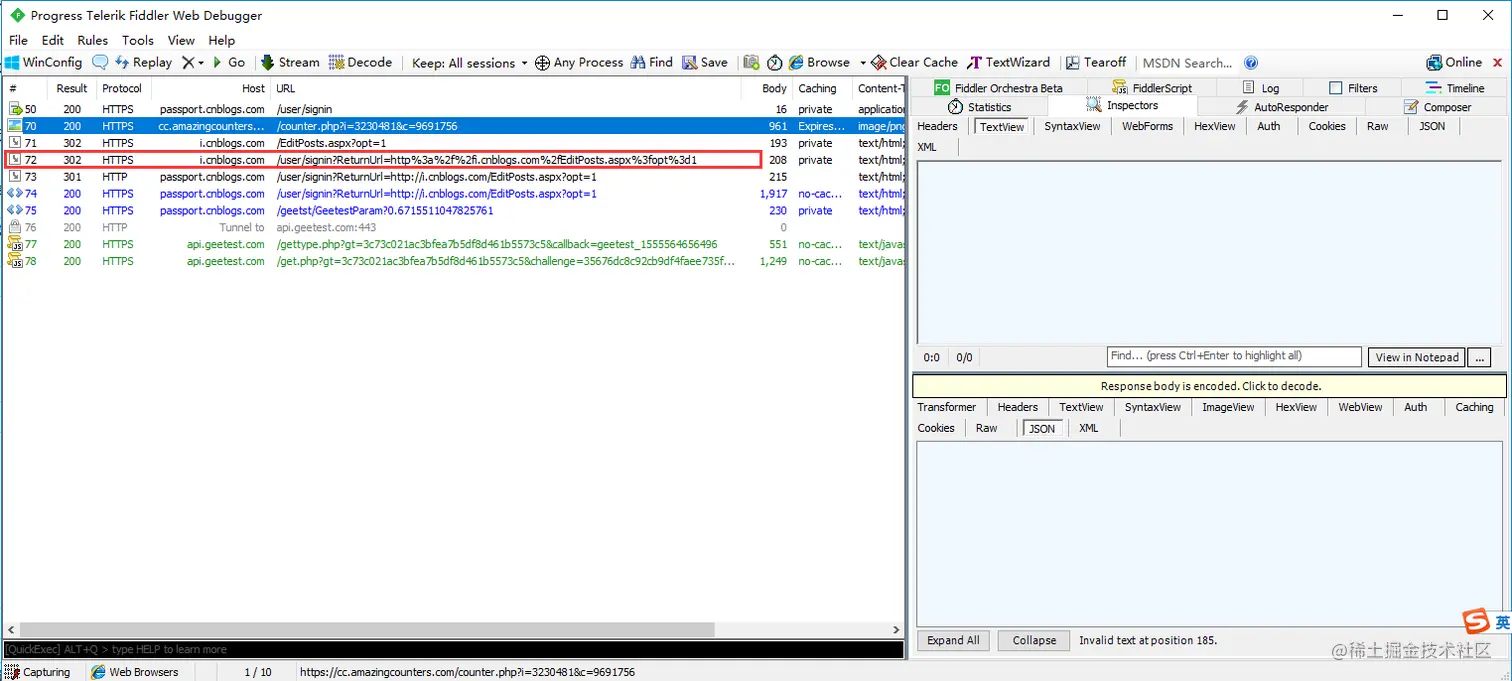The image size is (1512, 681).
Task: Open the Log tab
Action: [x=1261, y=88]
